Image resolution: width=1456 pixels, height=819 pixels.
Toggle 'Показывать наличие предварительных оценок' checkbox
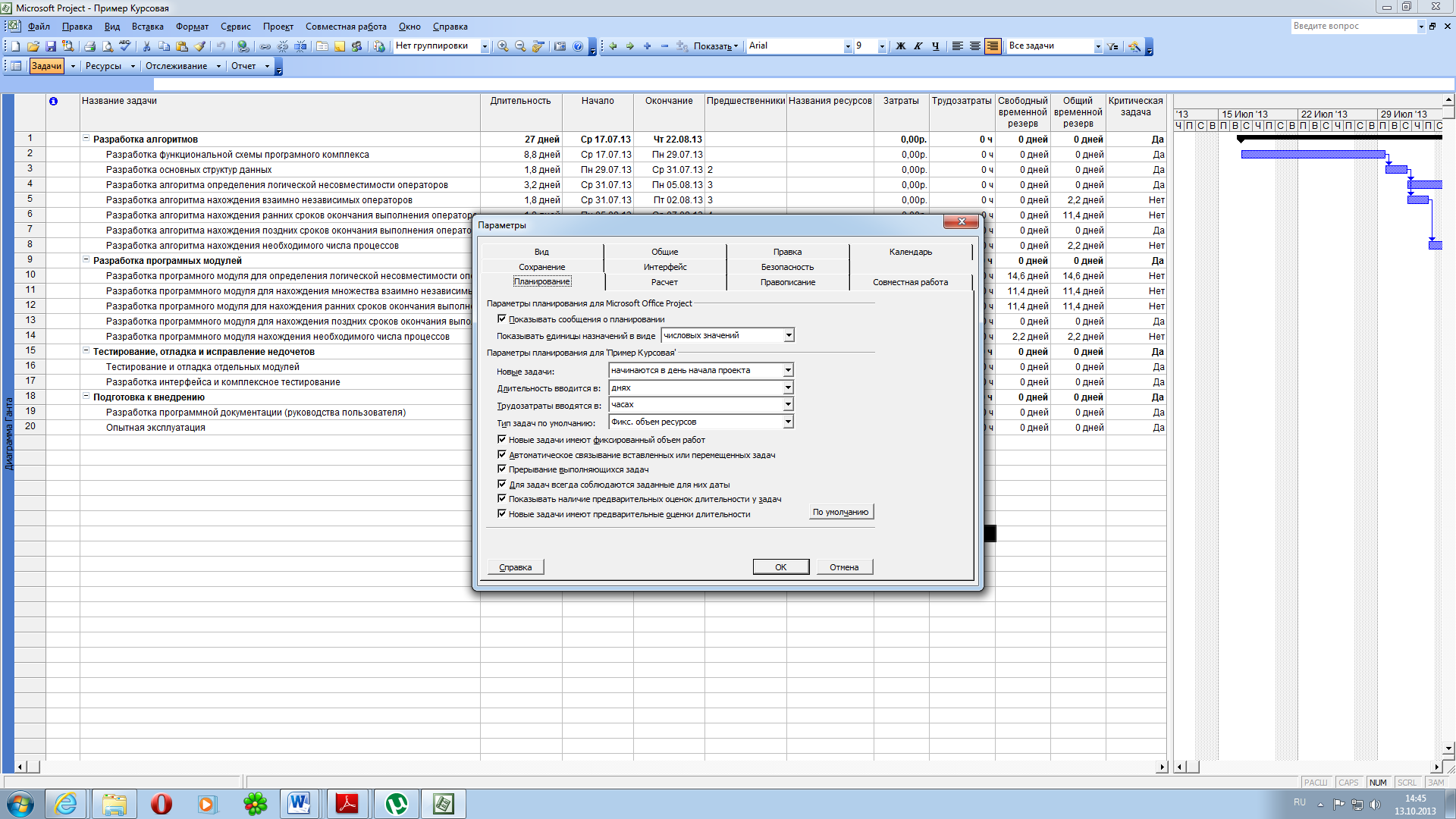[501, 499]
